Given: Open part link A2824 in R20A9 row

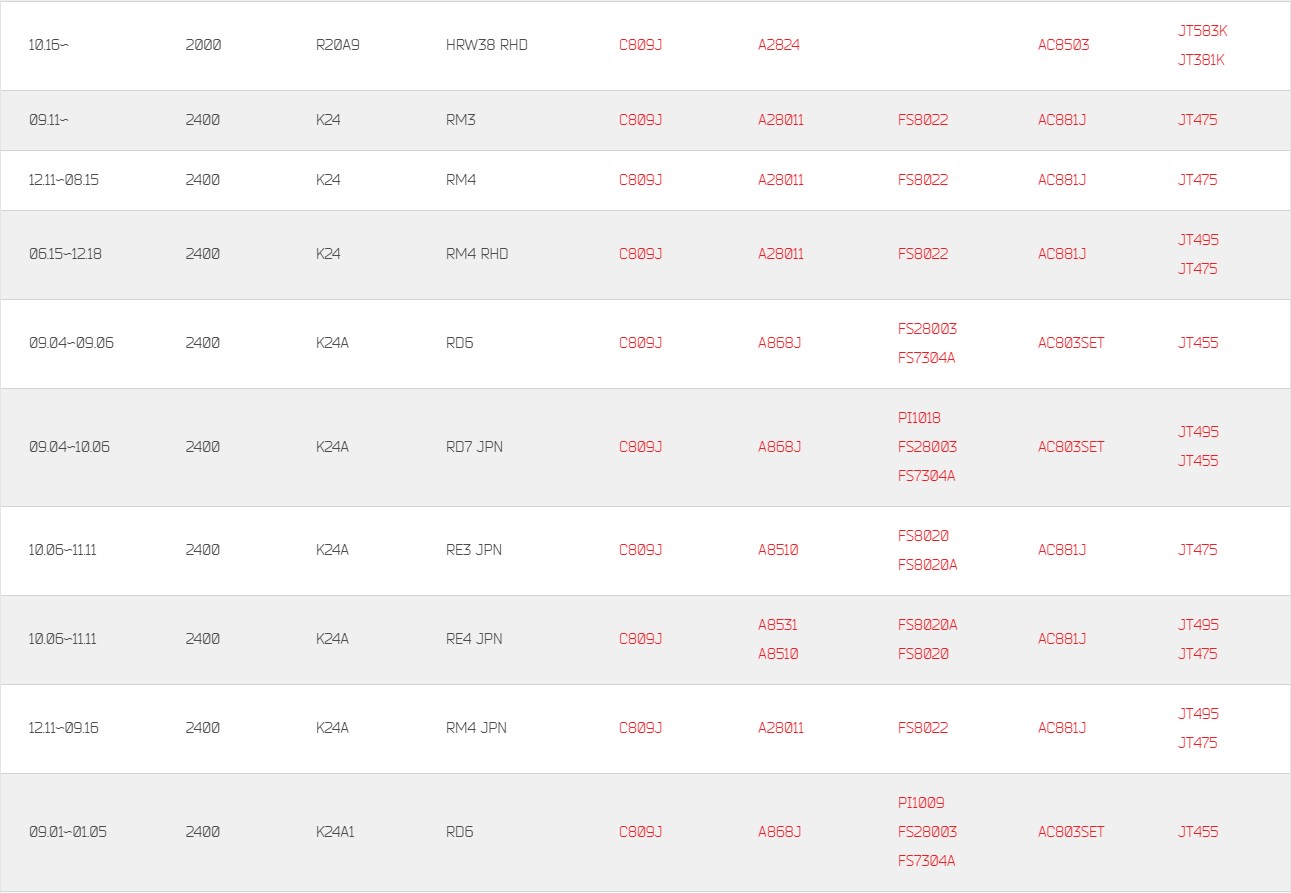Looking at the screenshot, I should click(778, 45).
